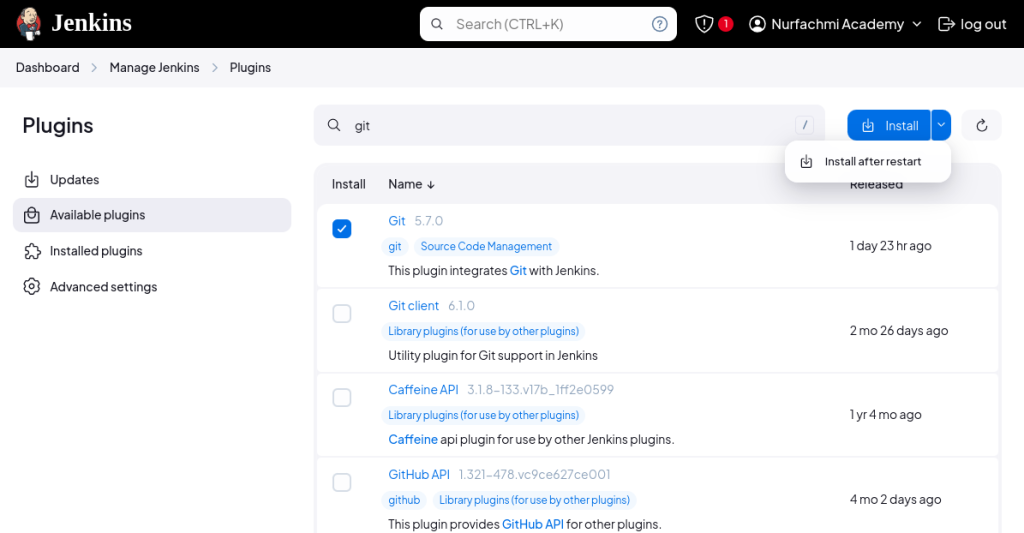1024x533 pixels.
Task: Click the Jenkins title text in header
Action: coord(91,24)
